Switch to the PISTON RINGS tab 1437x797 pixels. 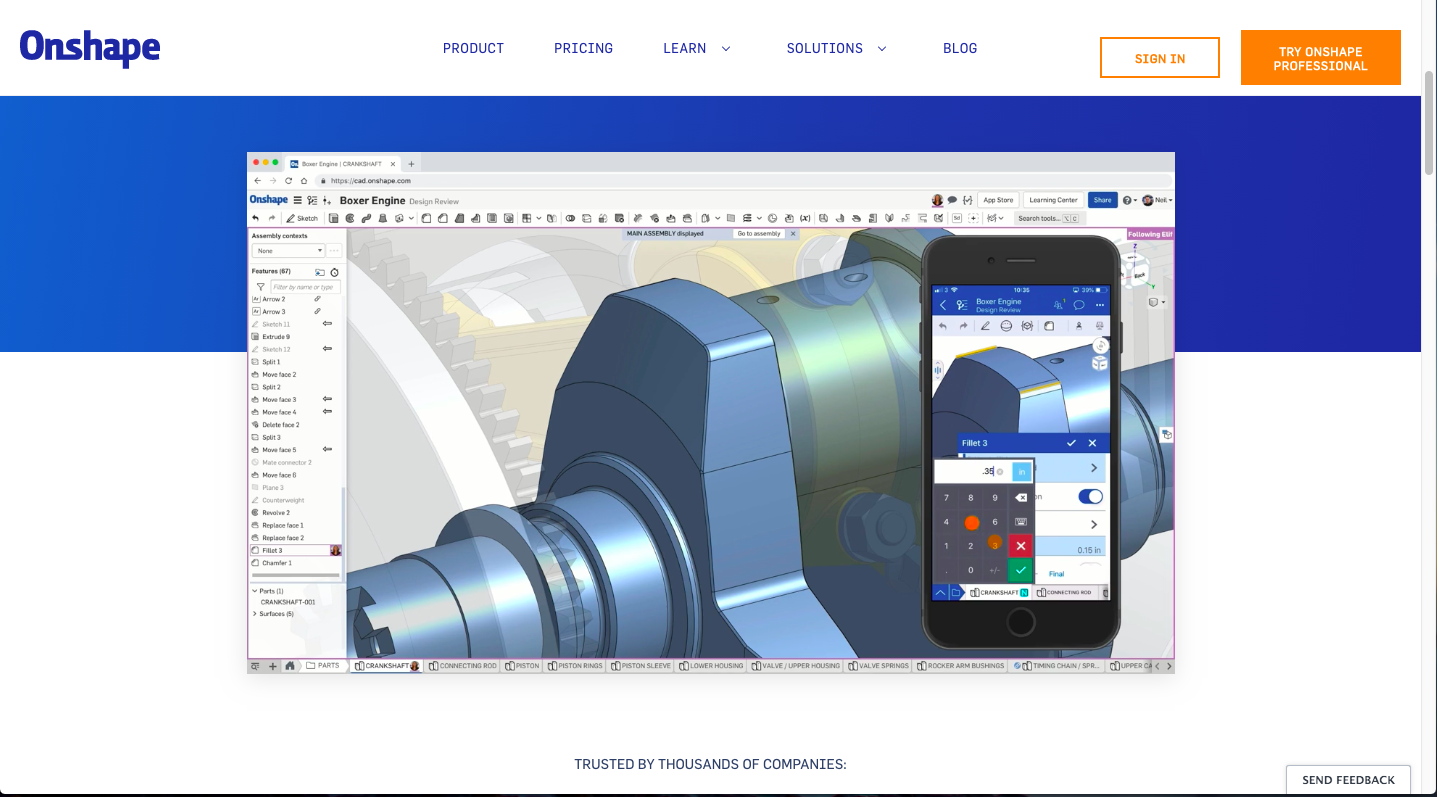pyautogui.click(x=575, y=666)
